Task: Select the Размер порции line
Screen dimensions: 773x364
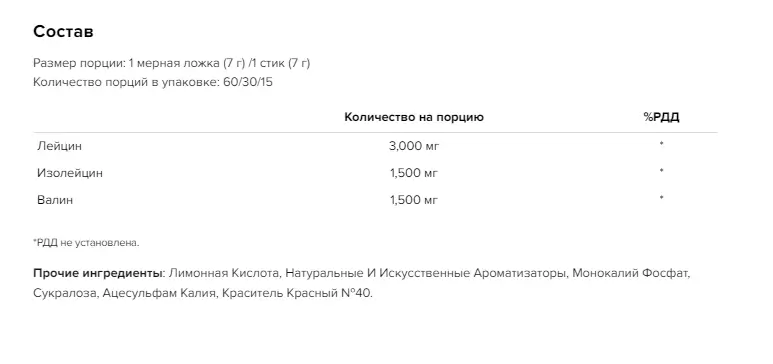Action: click(x=172, y=63)
